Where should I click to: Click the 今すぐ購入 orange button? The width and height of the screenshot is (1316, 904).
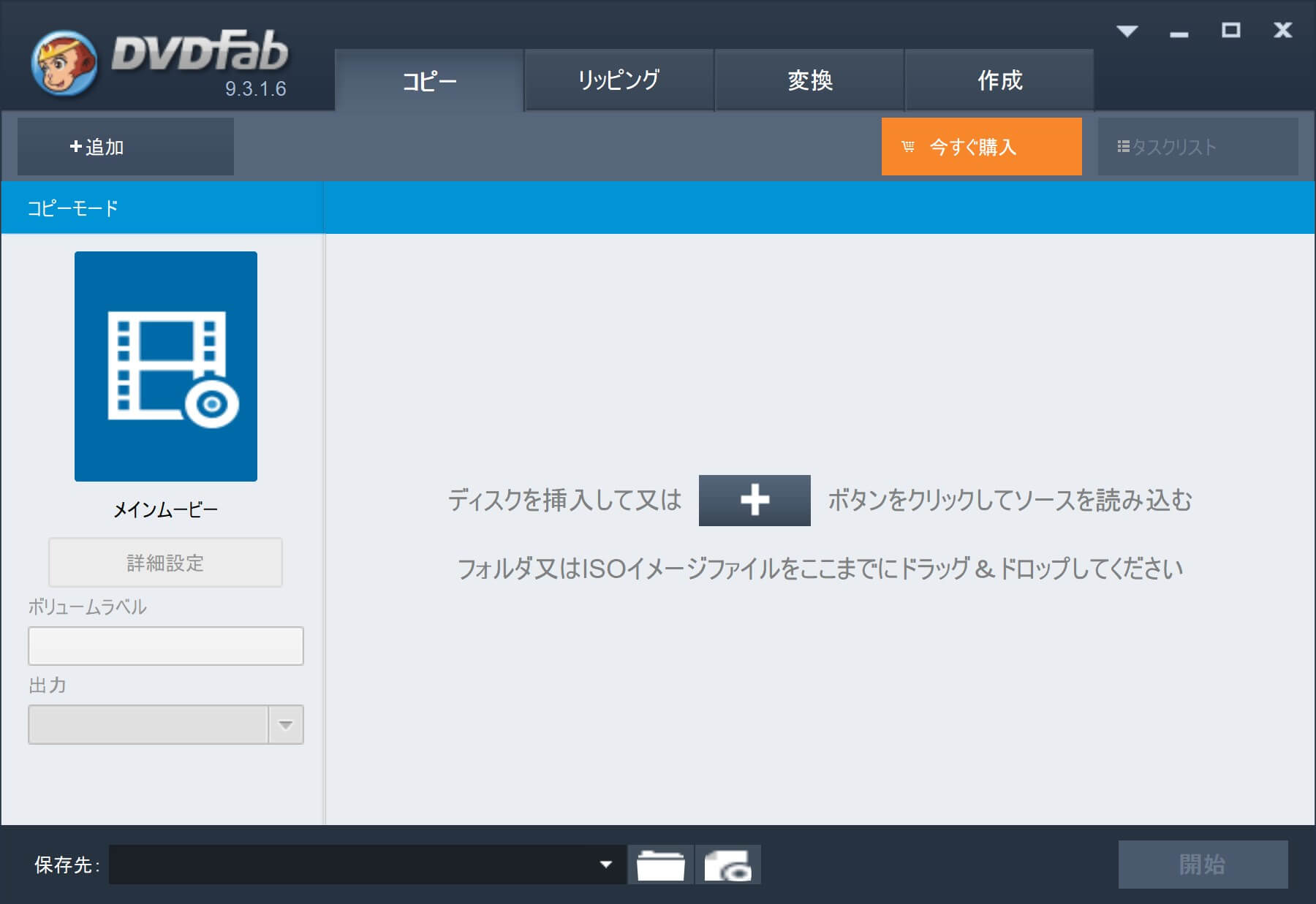point(981,147)
